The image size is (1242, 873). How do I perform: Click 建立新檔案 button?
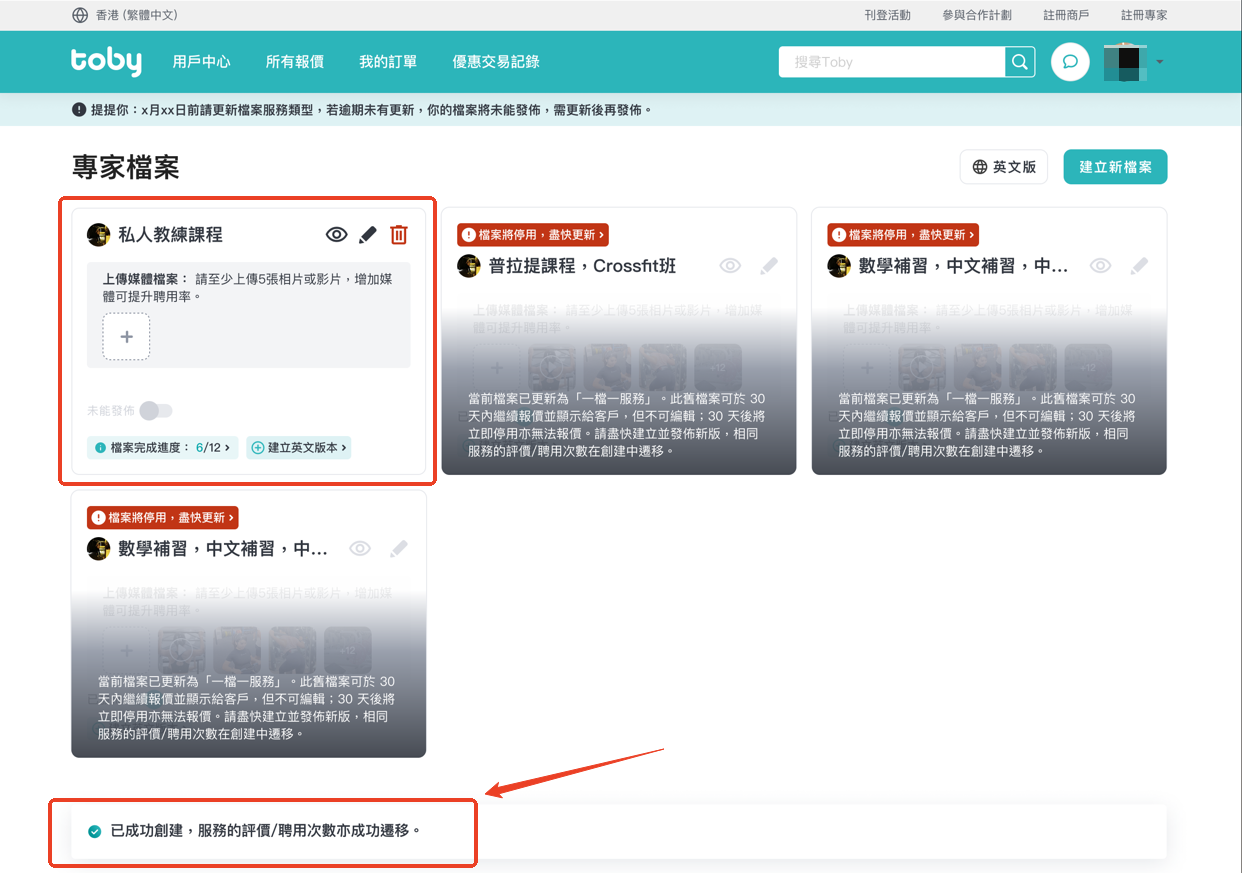(x=1115, y=167)
